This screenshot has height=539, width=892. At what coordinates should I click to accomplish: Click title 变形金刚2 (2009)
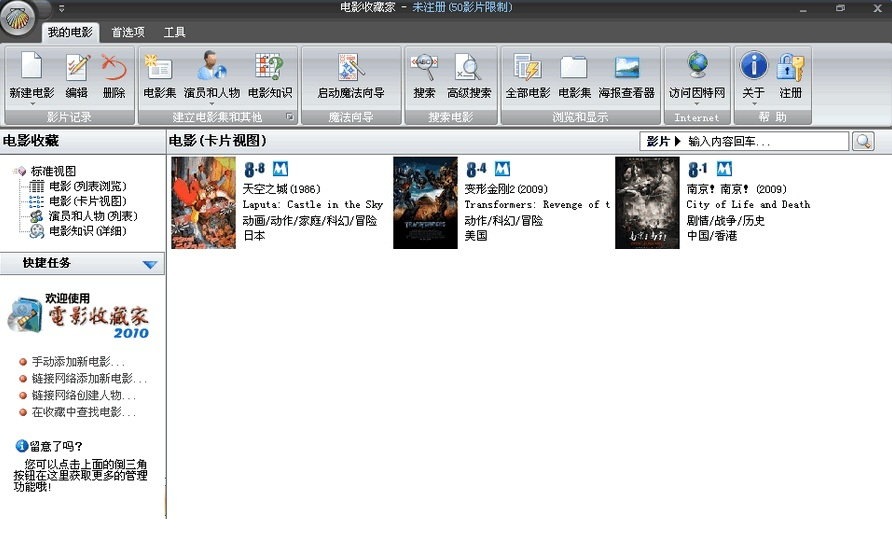506,189
